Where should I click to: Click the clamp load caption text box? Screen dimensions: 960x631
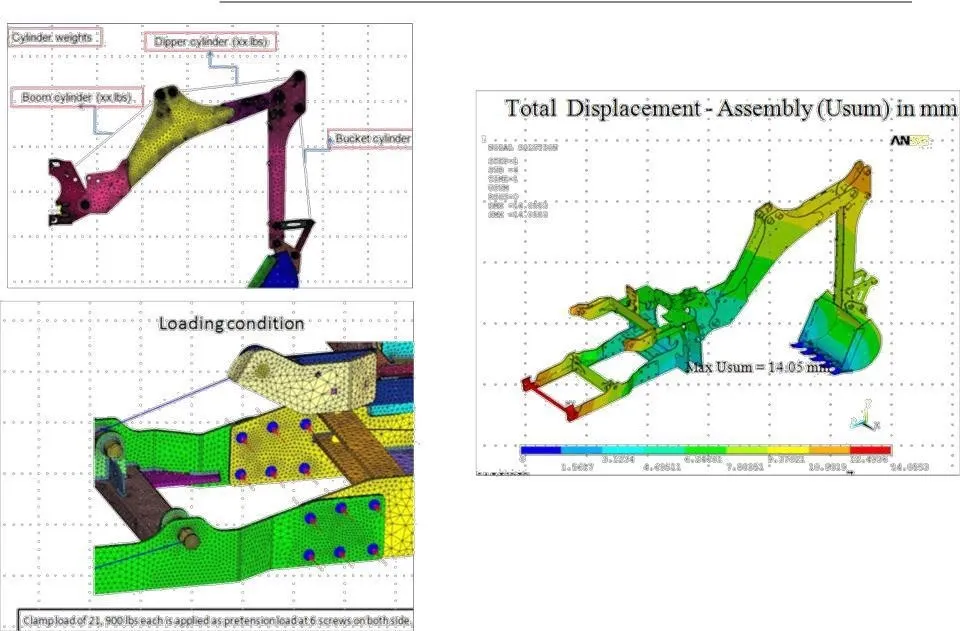(214, 620)
